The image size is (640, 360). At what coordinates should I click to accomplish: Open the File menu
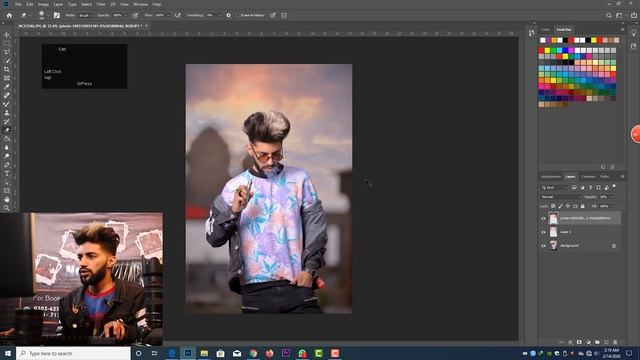pyautogui.click(x=18, y=4)
